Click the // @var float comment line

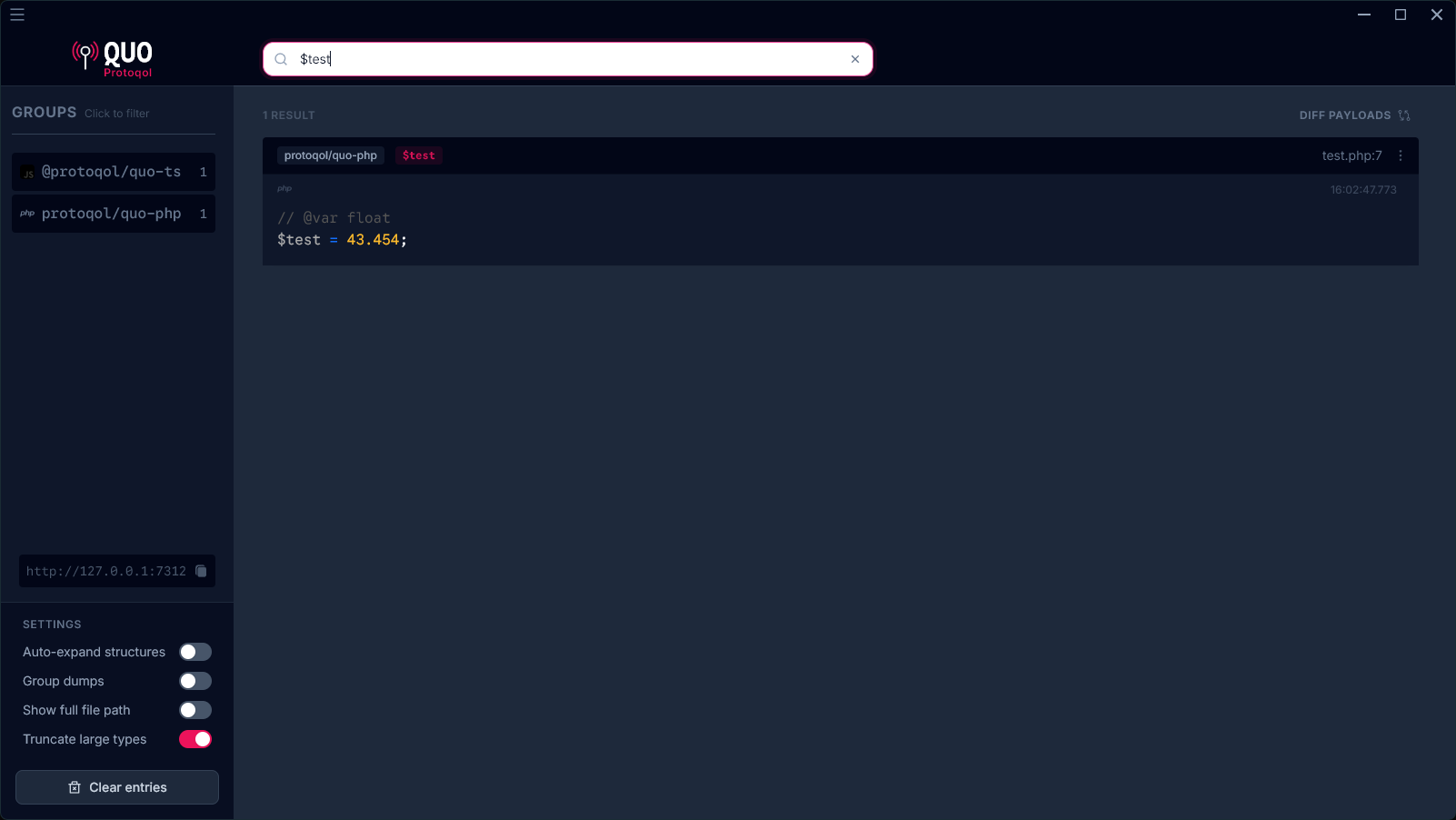(x=334, y=218)
